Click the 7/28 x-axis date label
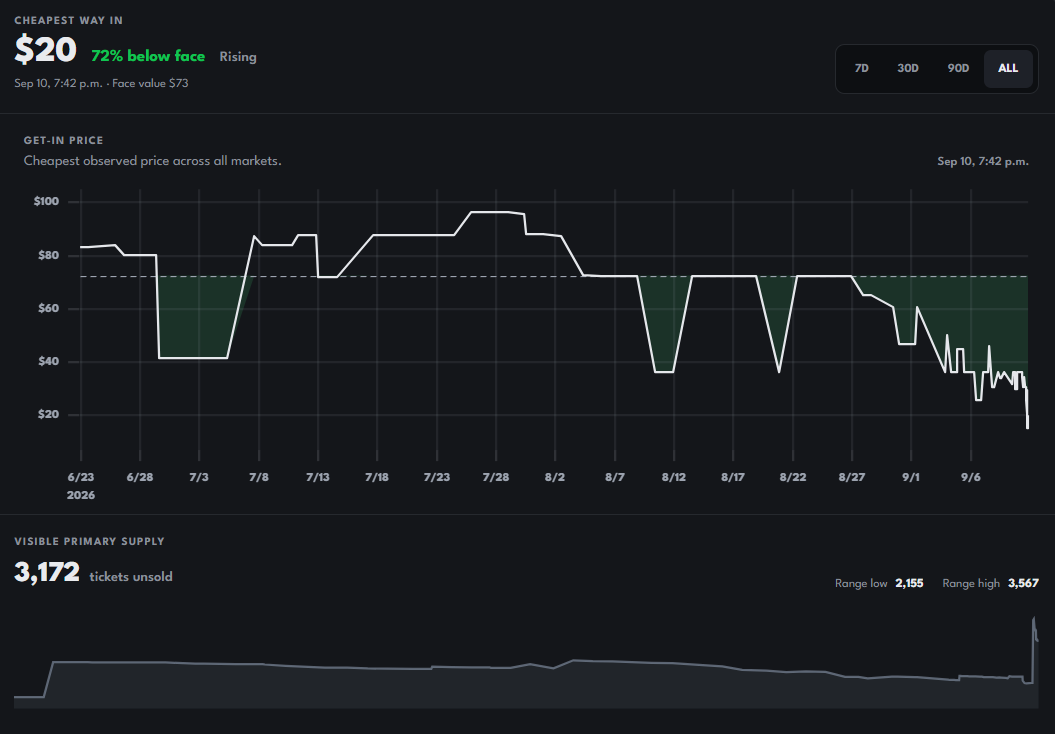1055x734 pixels. point(496,477)
